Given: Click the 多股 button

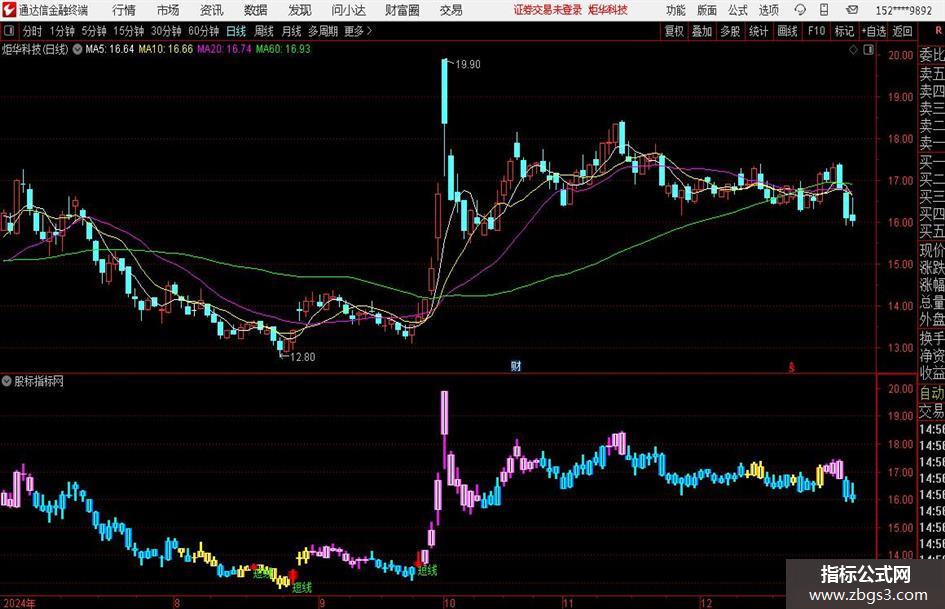Looking at the screenshot, I should (730, 31).
